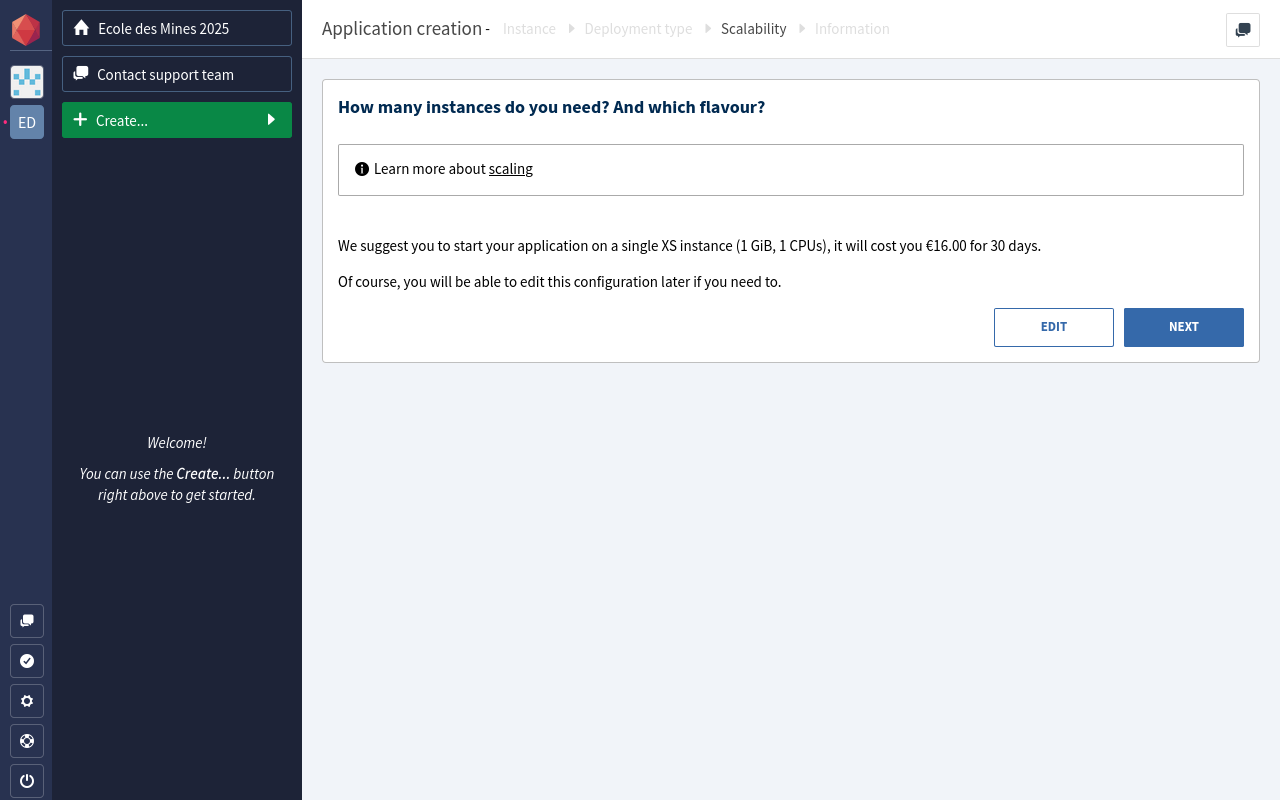1280x800 pixels.
Task: Go to the Deployment type step
Action: pos(638,29)
